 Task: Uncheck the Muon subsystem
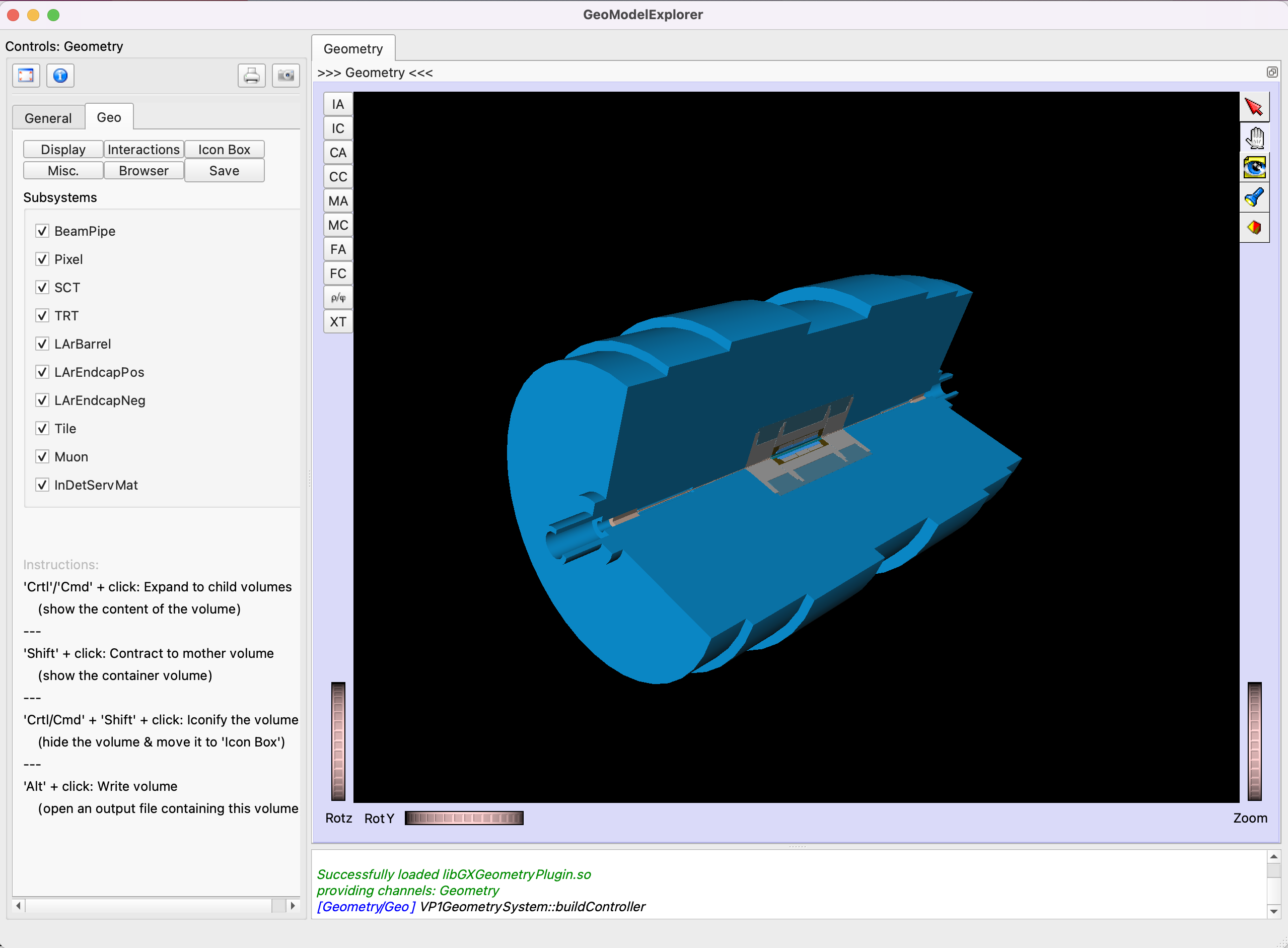pyautogui.click(x=42, y=456)
